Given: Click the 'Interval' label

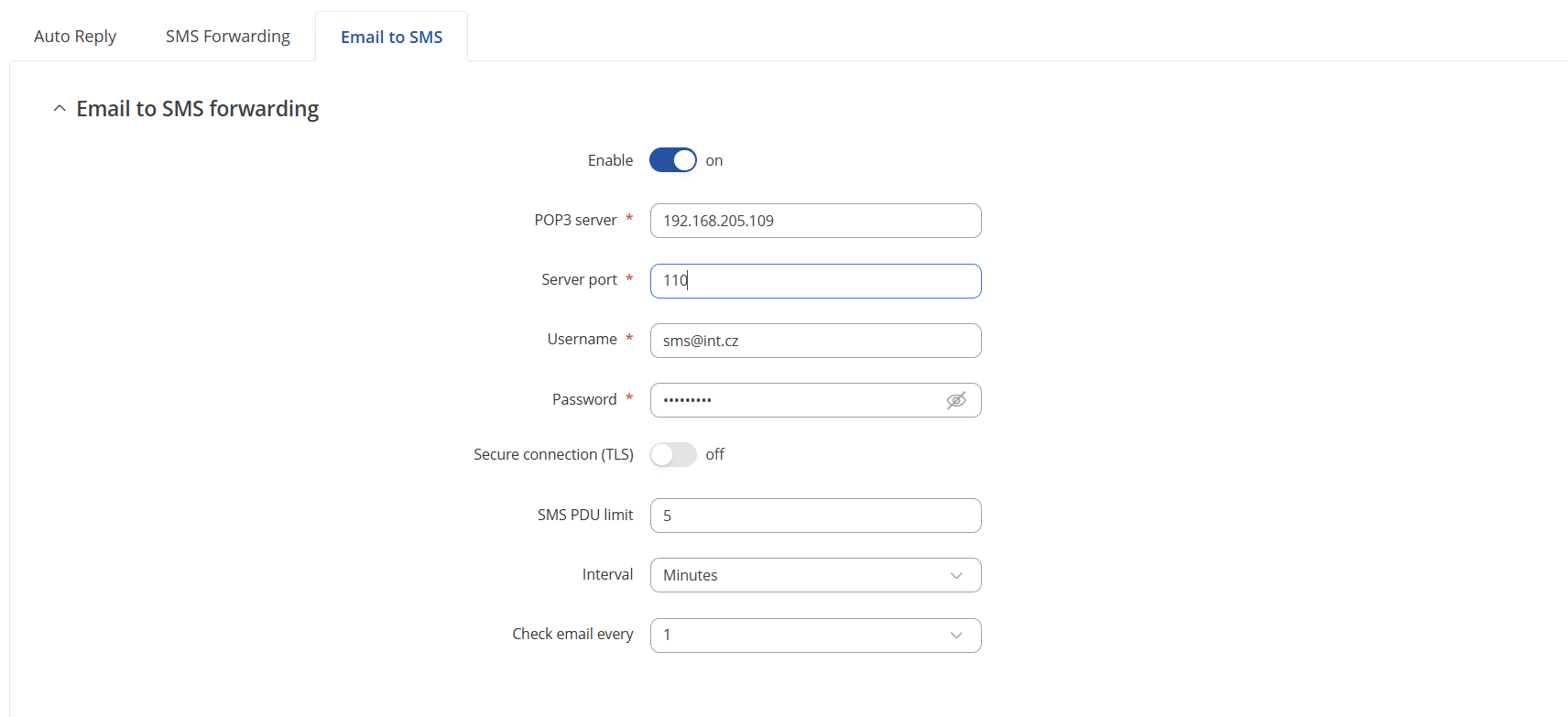Looking at the screenshot, I should tap(607, 574).
